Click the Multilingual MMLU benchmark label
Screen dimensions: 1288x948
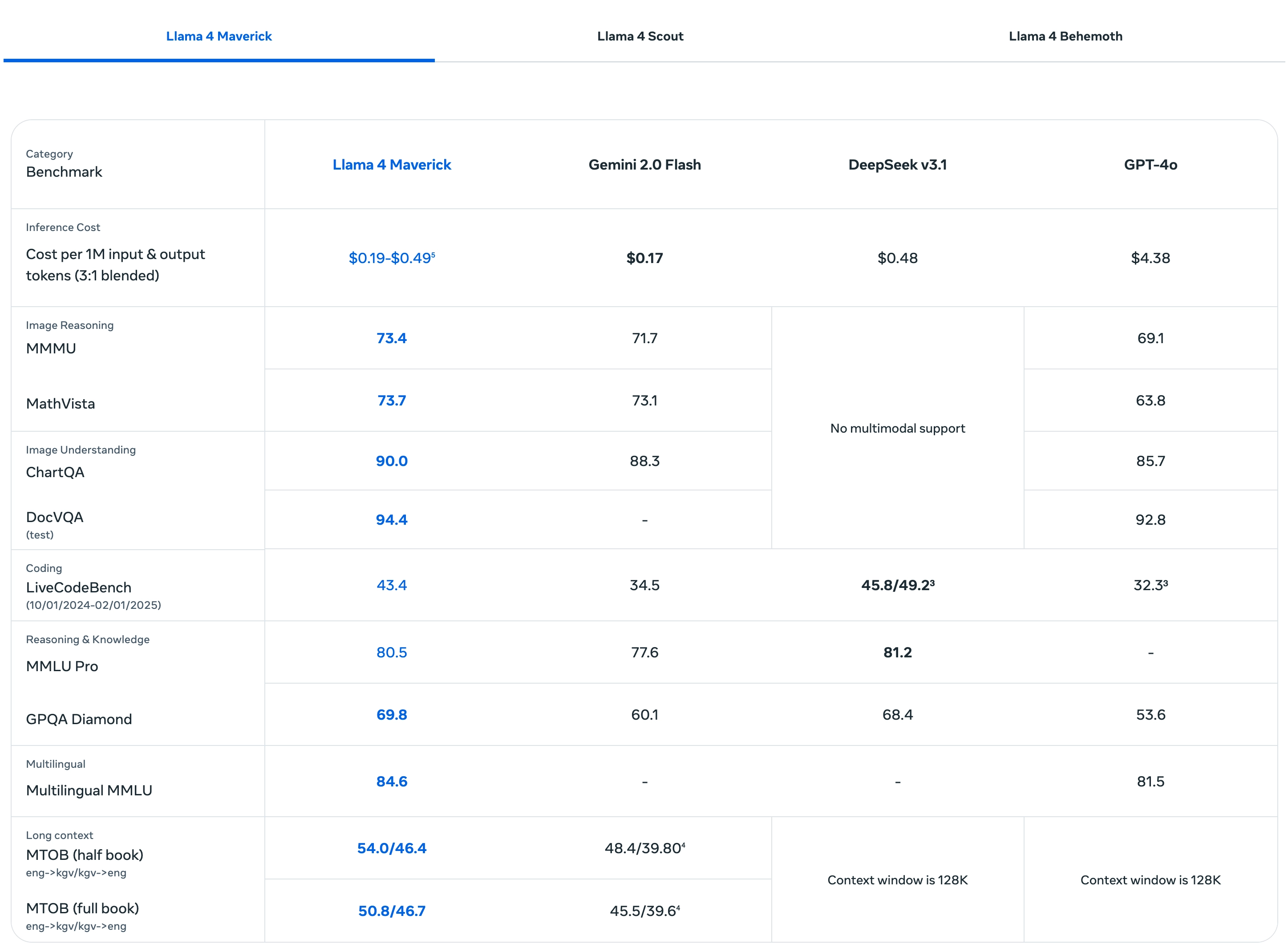coord(89,790)
